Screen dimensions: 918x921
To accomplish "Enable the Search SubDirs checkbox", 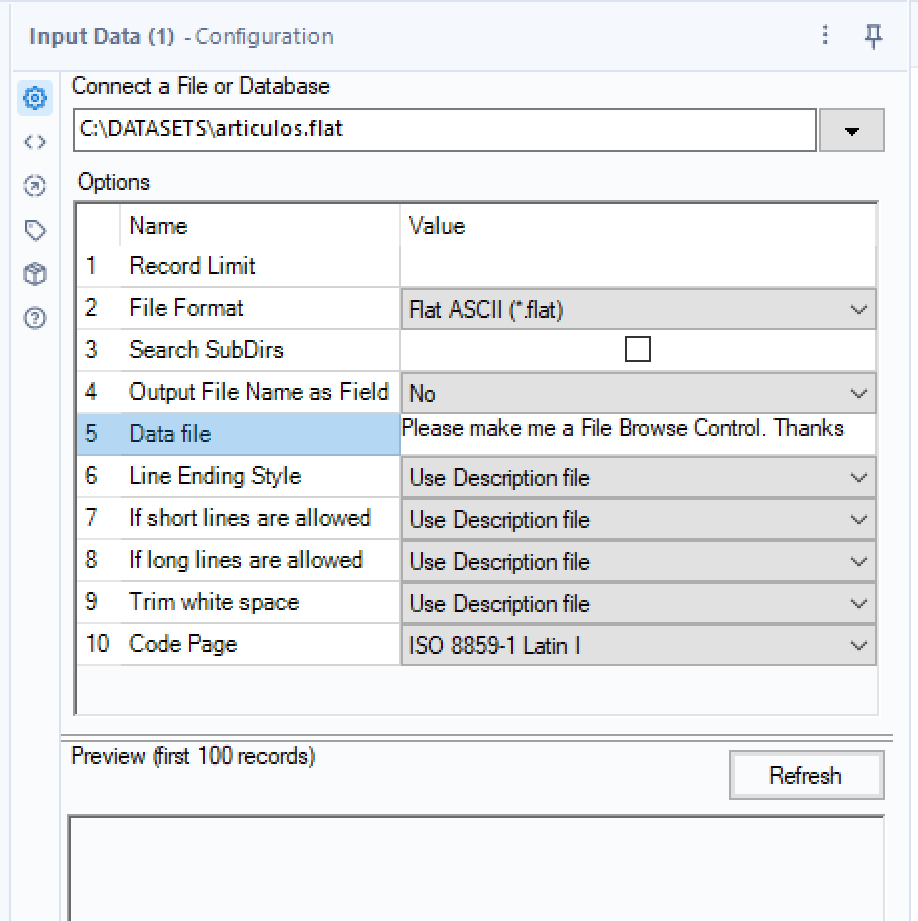I will (640, 350).
